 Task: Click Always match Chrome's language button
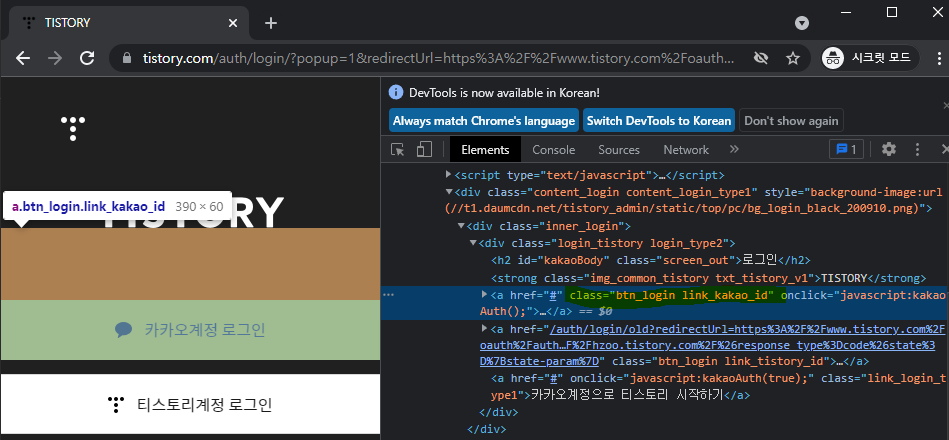(x=484, y=120)
